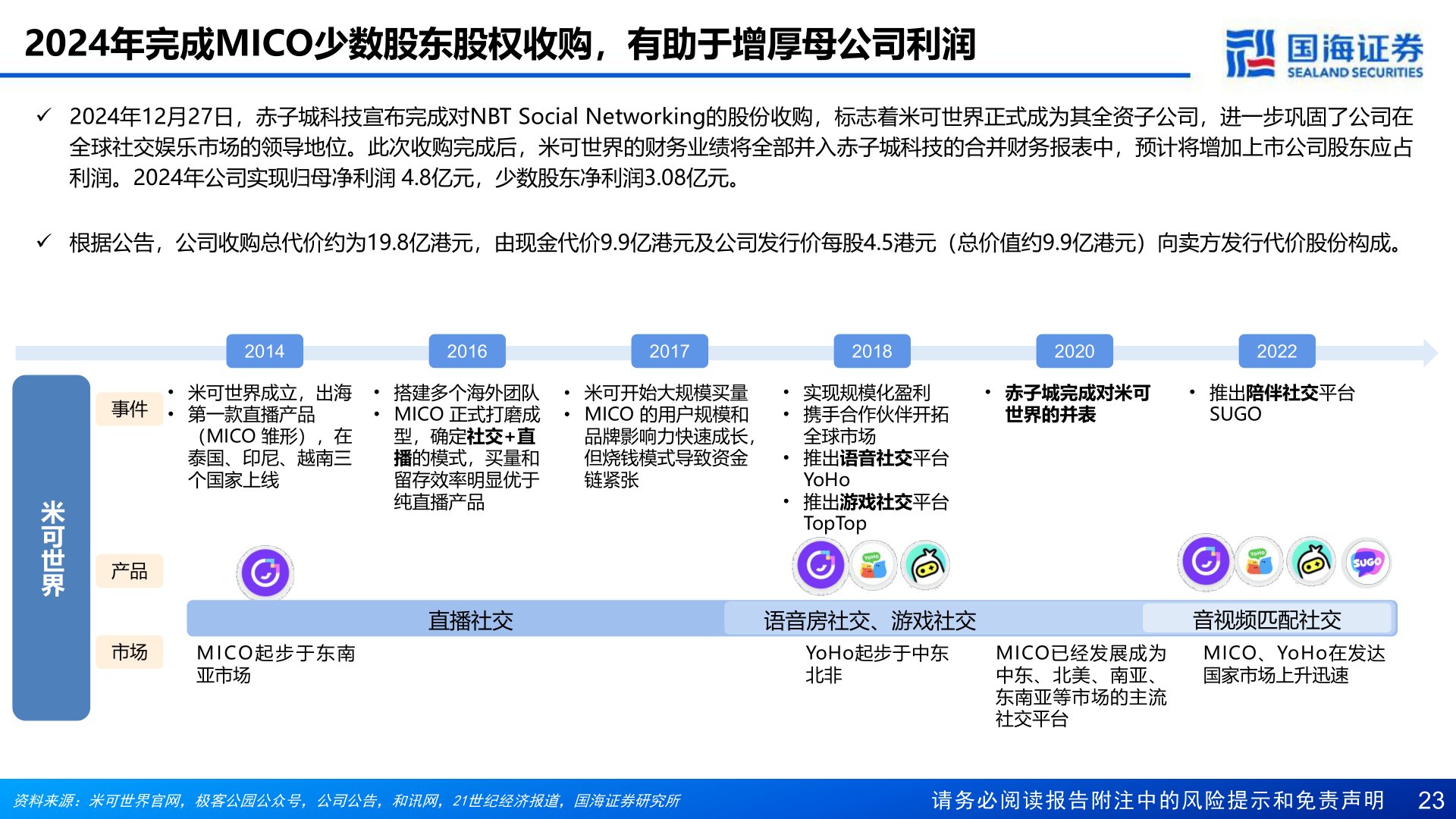Click the second checkmark bullet icon

[44, 241]
